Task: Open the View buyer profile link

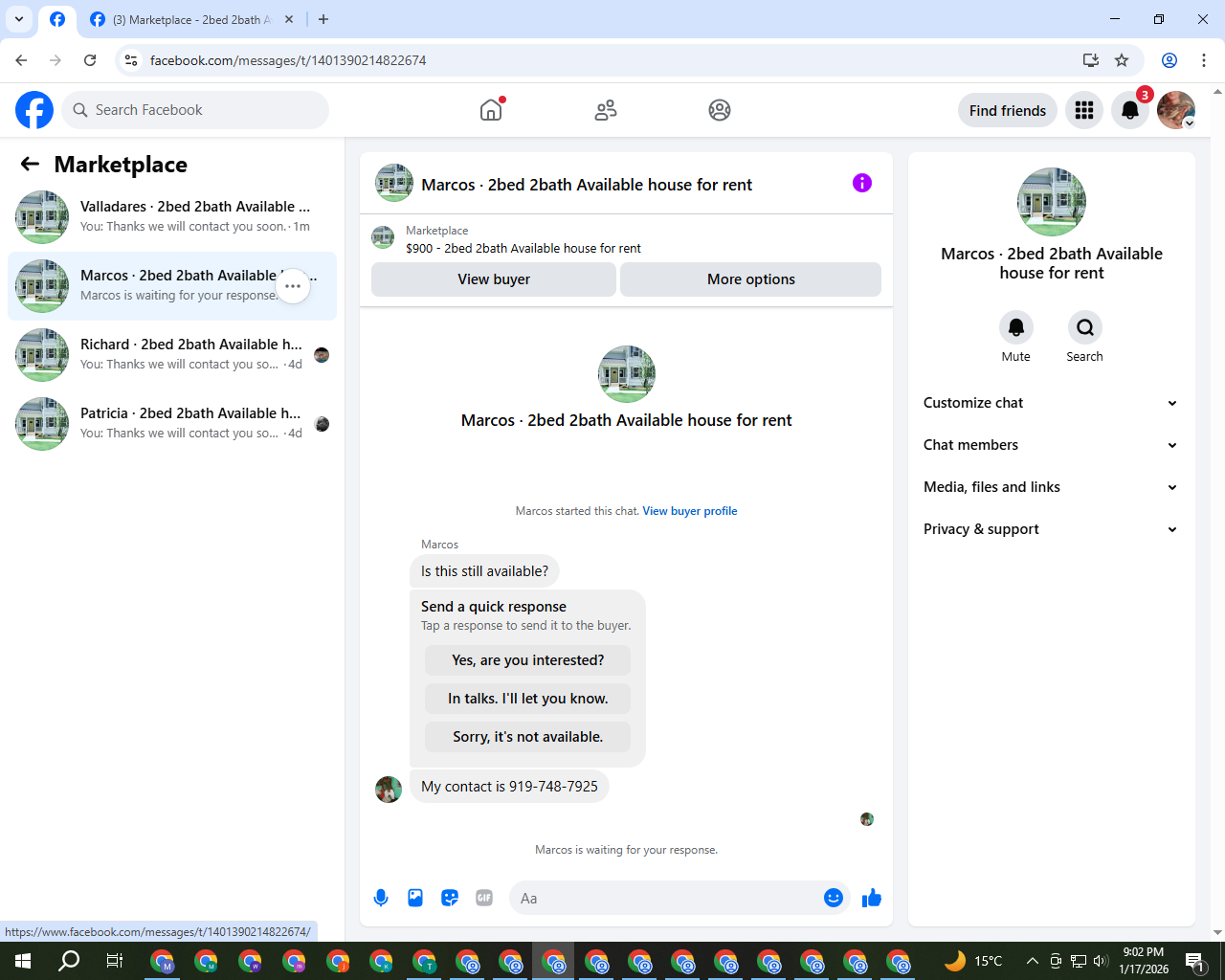Action: (690, 511)
